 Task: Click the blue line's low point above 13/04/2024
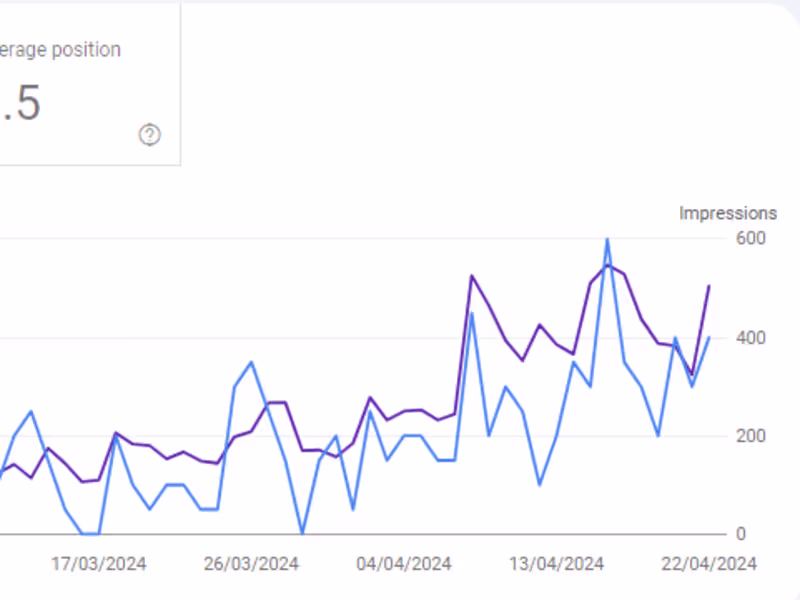(x=539, y=485)
